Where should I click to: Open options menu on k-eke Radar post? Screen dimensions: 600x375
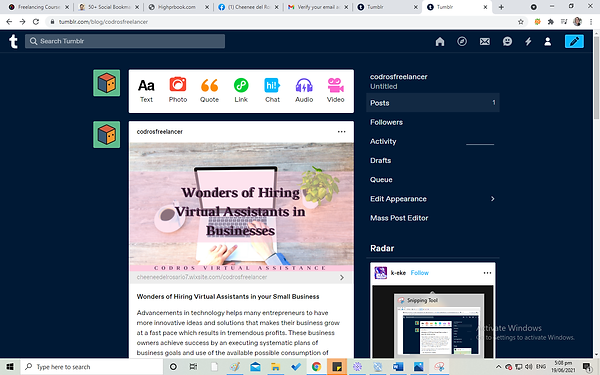[487, 273]
